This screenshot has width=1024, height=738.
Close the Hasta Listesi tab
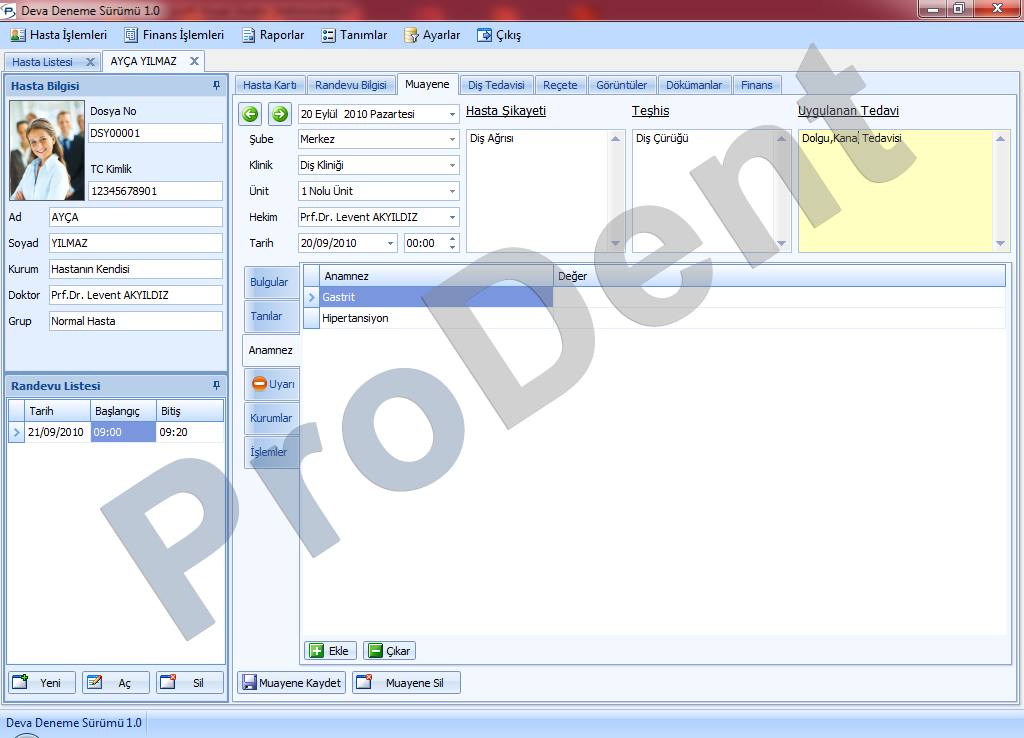91,62
